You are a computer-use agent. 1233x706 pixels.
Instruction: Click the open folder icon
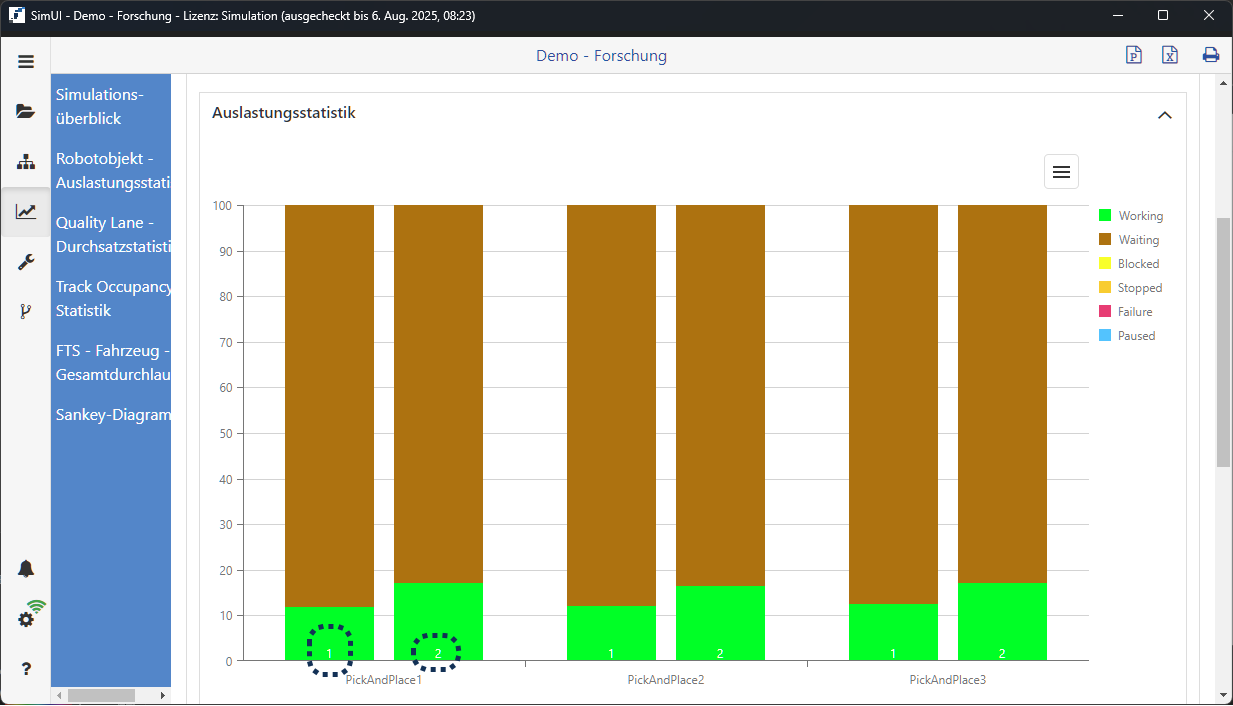(x=26, y=111)
